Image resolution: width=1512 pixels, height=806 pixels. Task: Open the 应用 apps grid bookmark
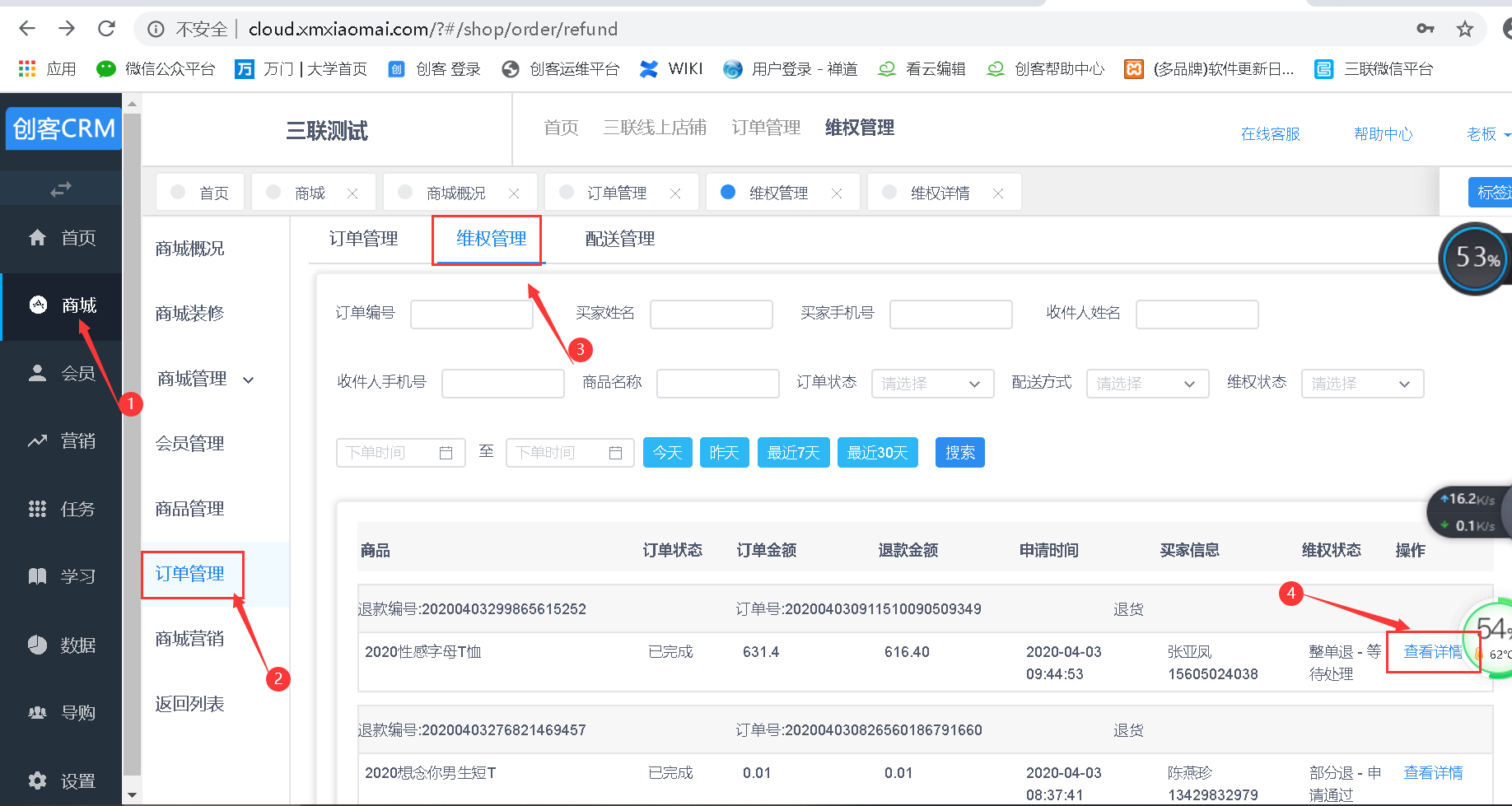47,69
